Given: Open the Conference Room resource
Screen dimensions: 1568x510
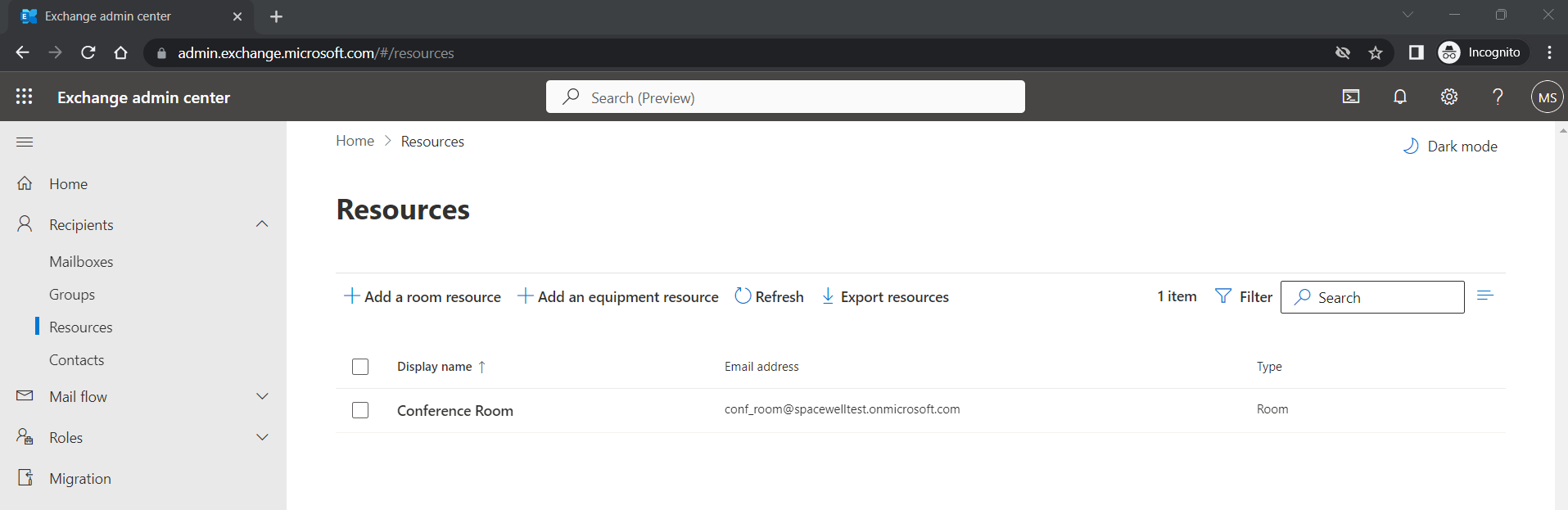Looking at the screenshot, I should 455,411.
